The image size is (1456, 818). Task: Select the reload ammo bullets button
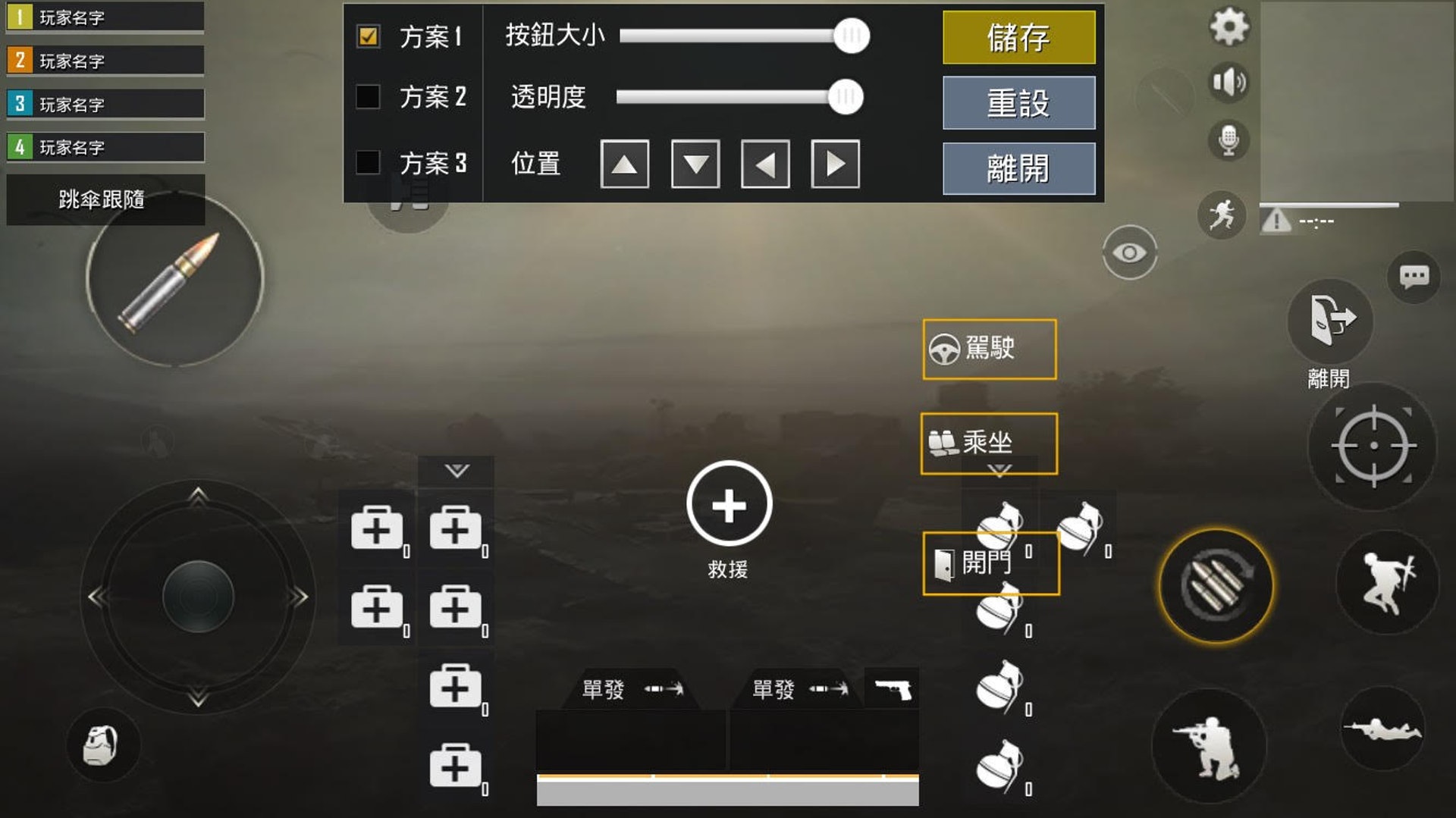click(1216, 585)
